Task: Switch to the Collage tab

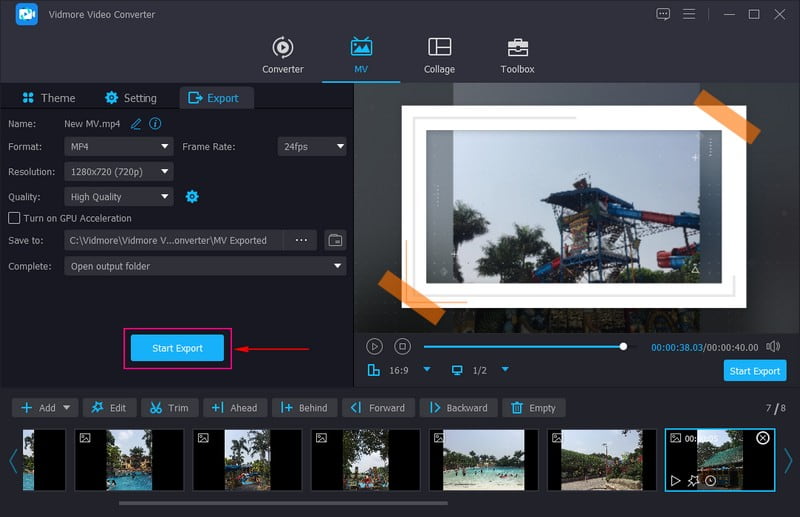Action: click(x=439, y=56)
